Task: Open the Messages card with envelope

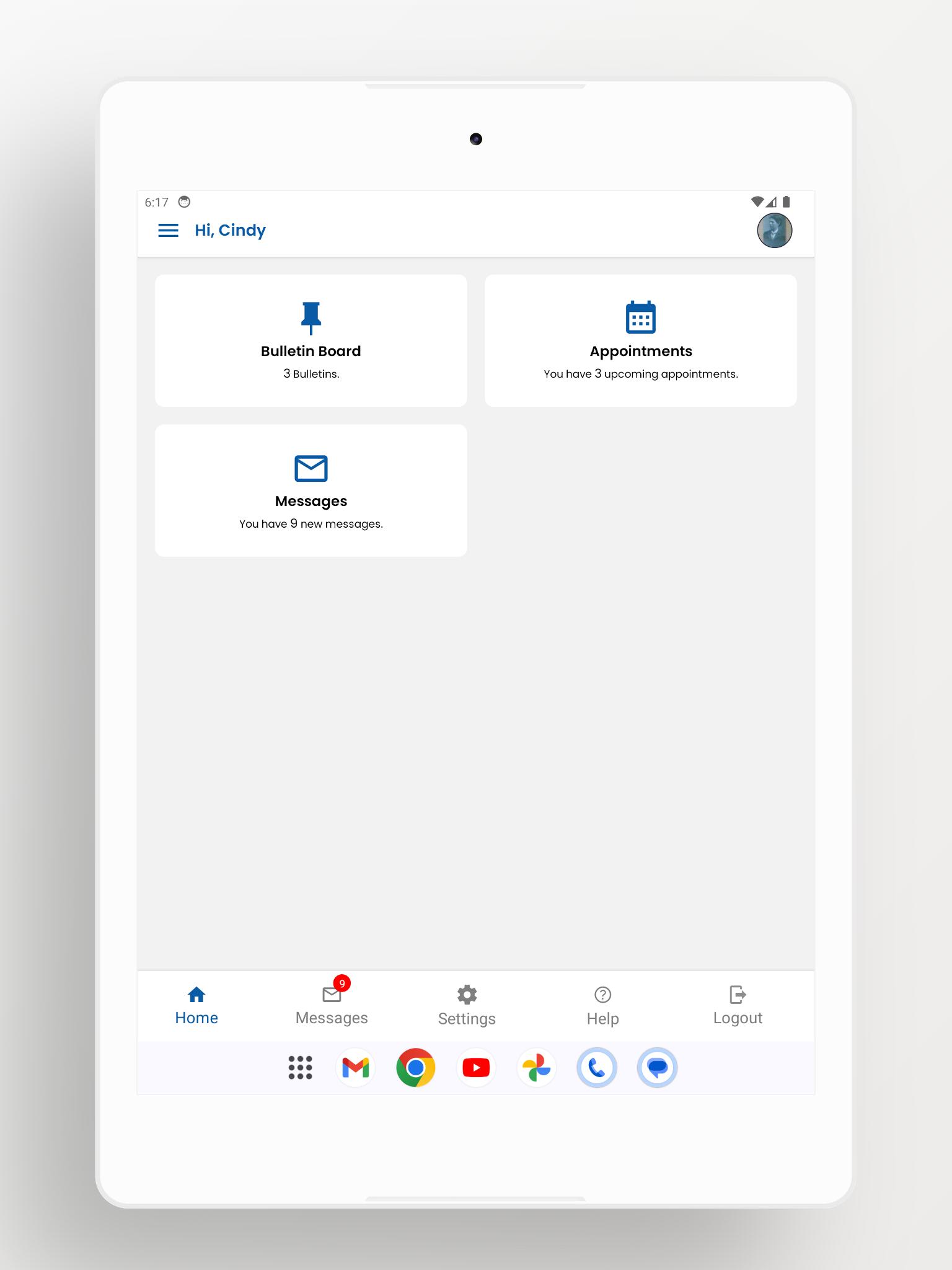Action: click(311, 491)
